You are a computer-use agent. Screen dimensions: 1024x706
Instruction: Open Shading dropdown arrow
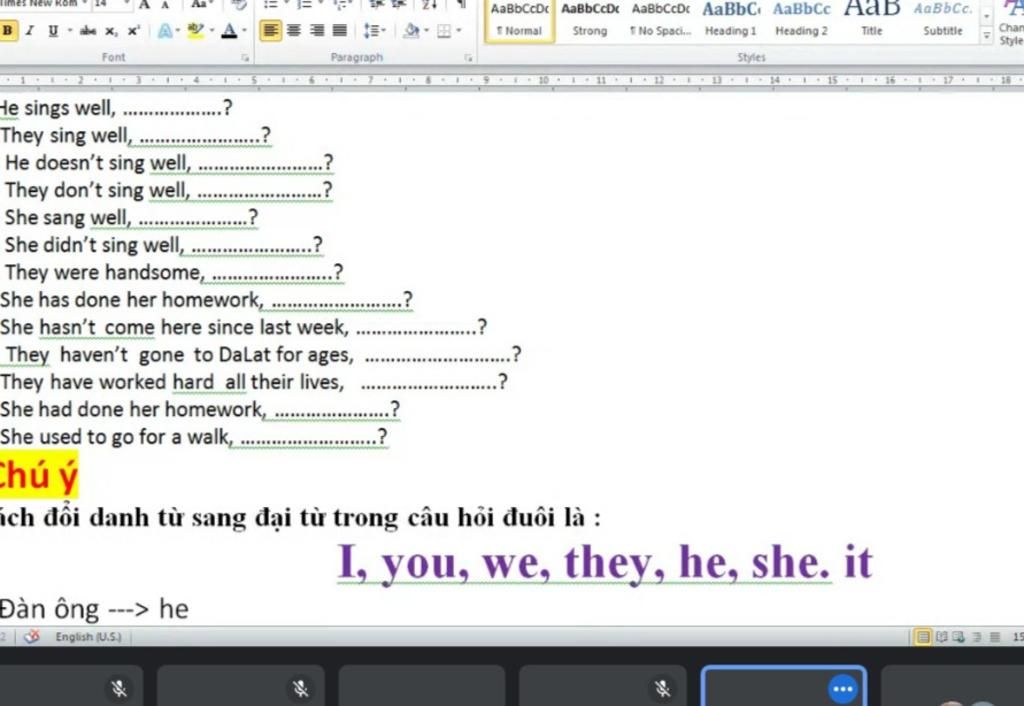coord(426,31)
